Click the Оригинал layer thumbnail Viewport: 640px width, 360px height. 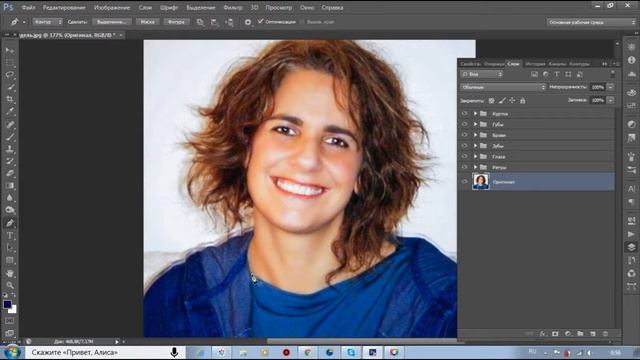[x=481, y=182]
